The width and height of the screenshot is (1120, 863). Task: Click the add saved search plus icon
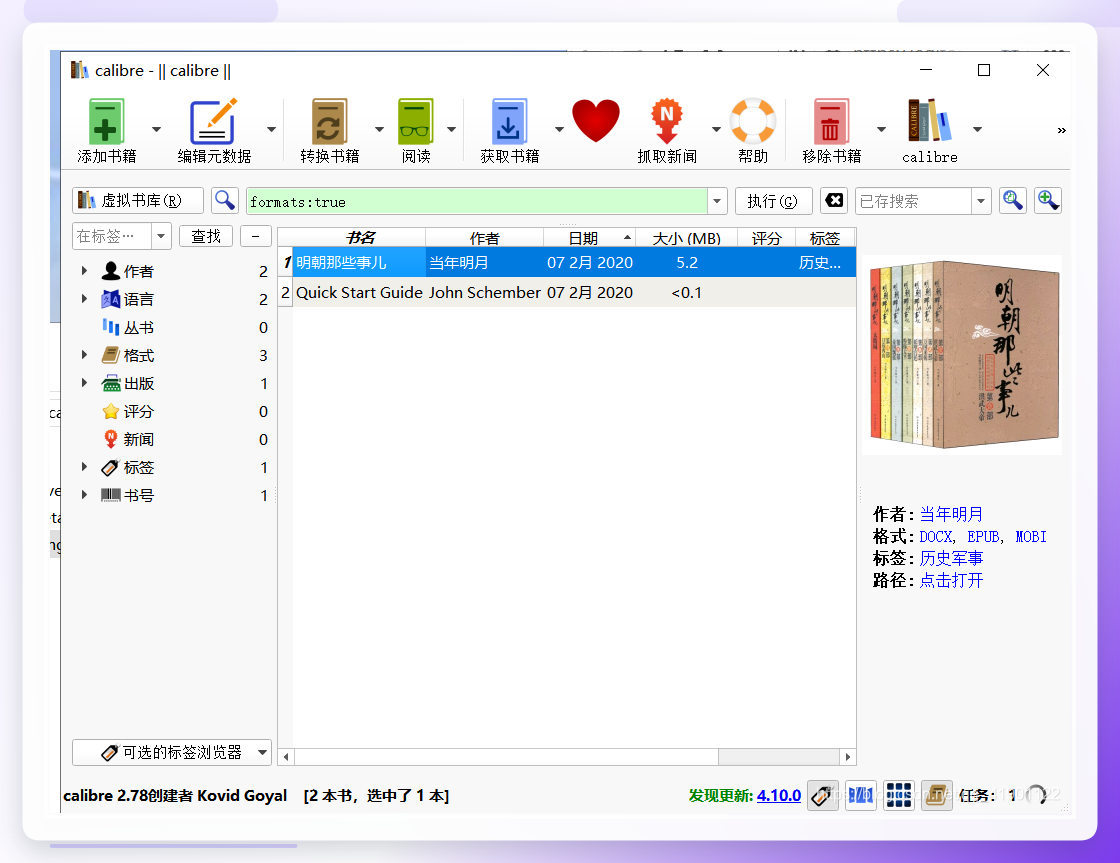click(x=1048, y=201)
